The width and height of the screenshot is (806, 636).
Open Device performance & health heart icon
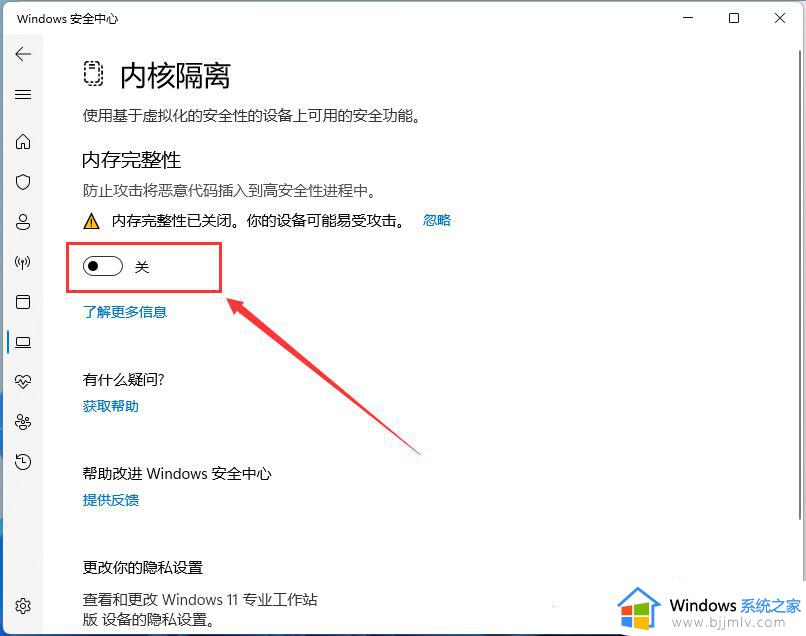click(x=23, y=382)
